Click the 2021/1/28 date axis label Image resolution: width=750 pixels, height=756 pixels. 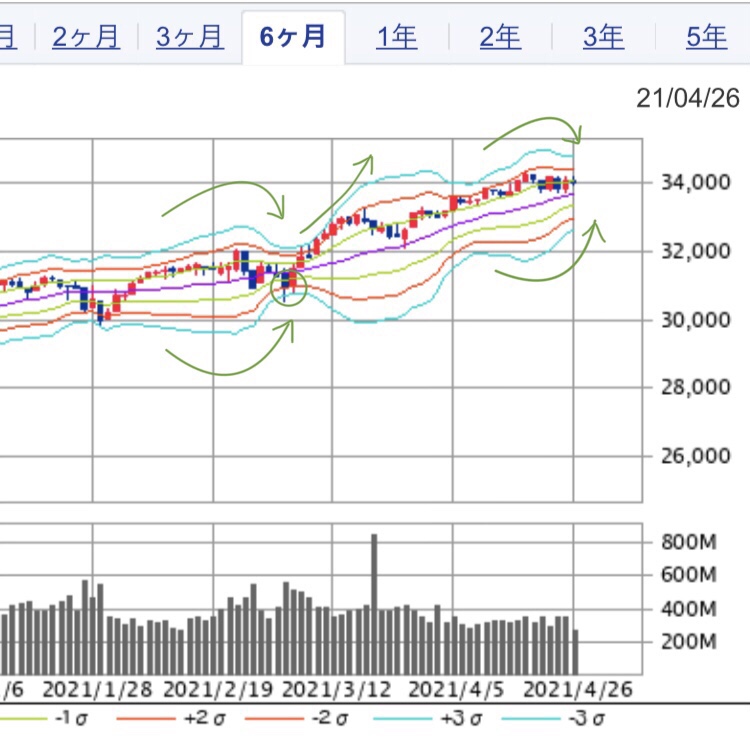(x=97, y=690)
